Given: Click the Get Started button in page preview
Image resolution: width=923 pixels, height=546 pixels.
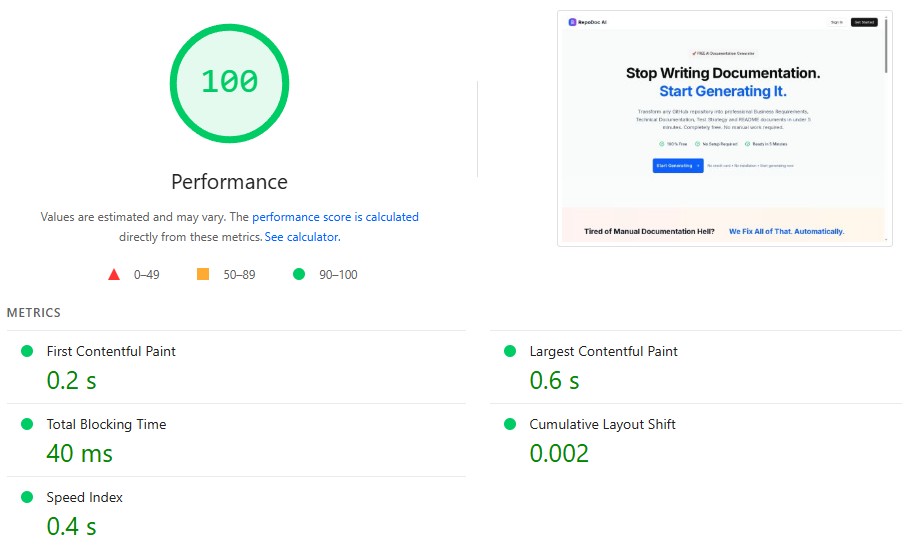Looking at the screenshot, I should point(863,21).
